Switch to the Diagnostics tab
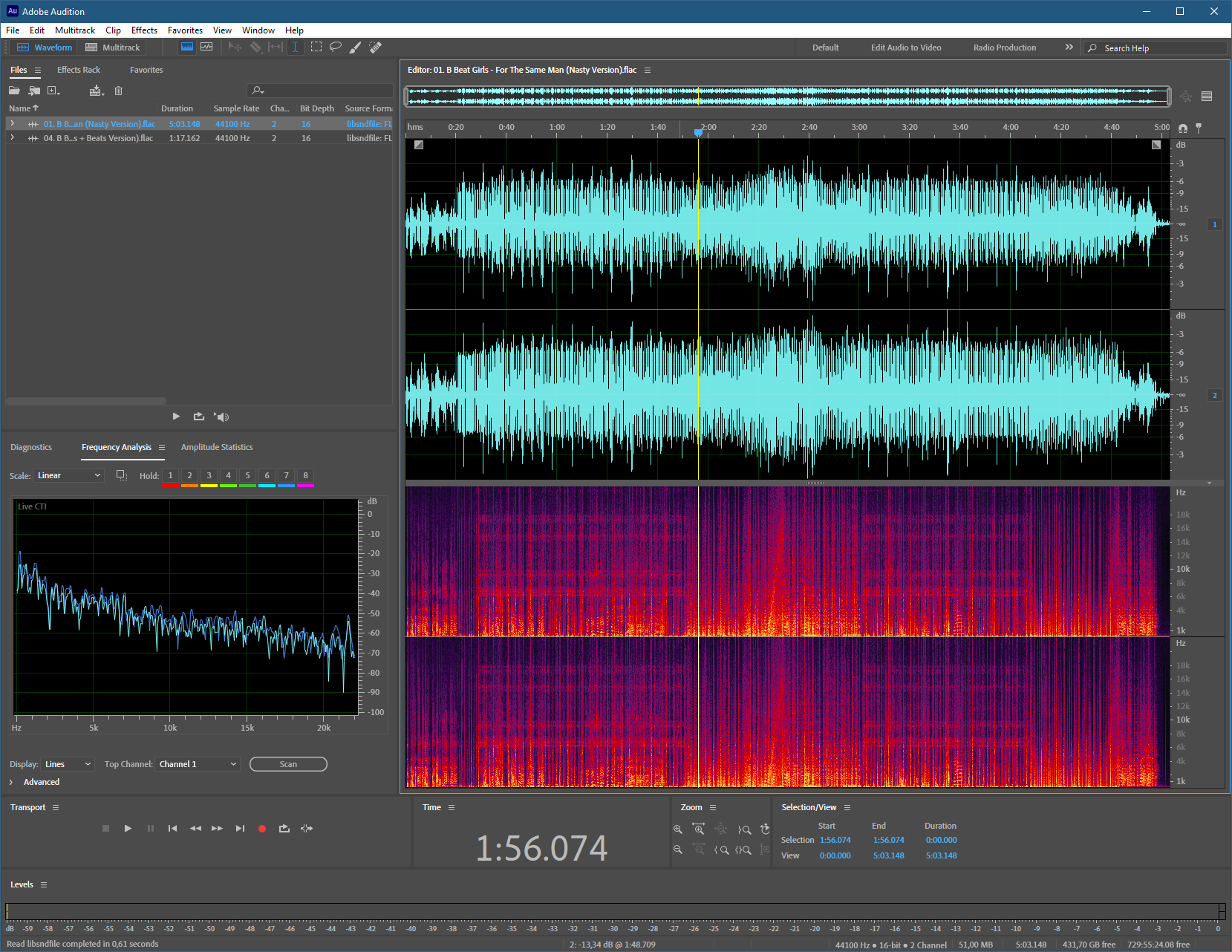The width and height of the screenshot is (1232, 952). [31, 447]
